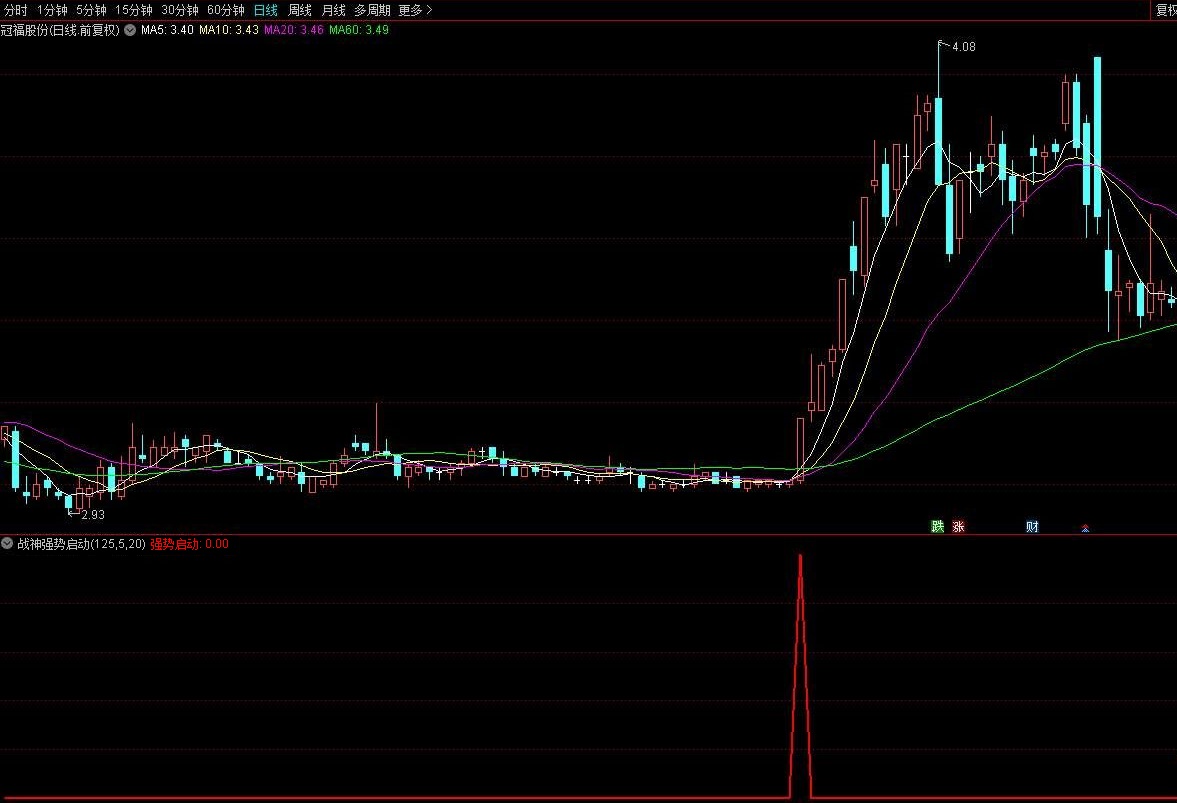Select the 30分钟 period tab
This screenshot has width=1177, height=803.
click(x=180, y=11)
